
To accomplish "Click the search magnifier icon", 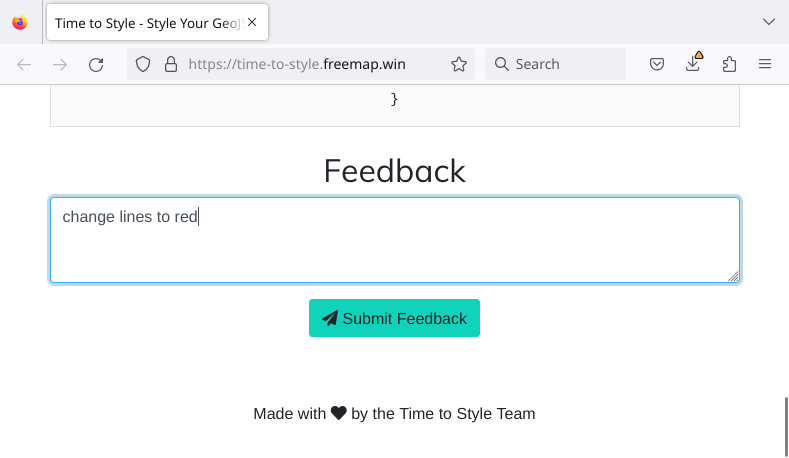I will 501,64.
